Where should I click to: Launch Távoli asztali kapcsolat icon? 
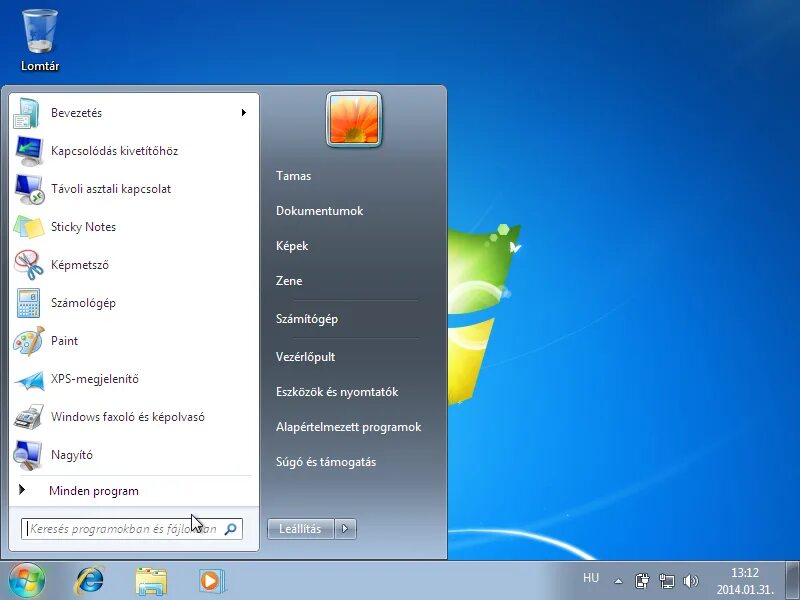point(29,189)
